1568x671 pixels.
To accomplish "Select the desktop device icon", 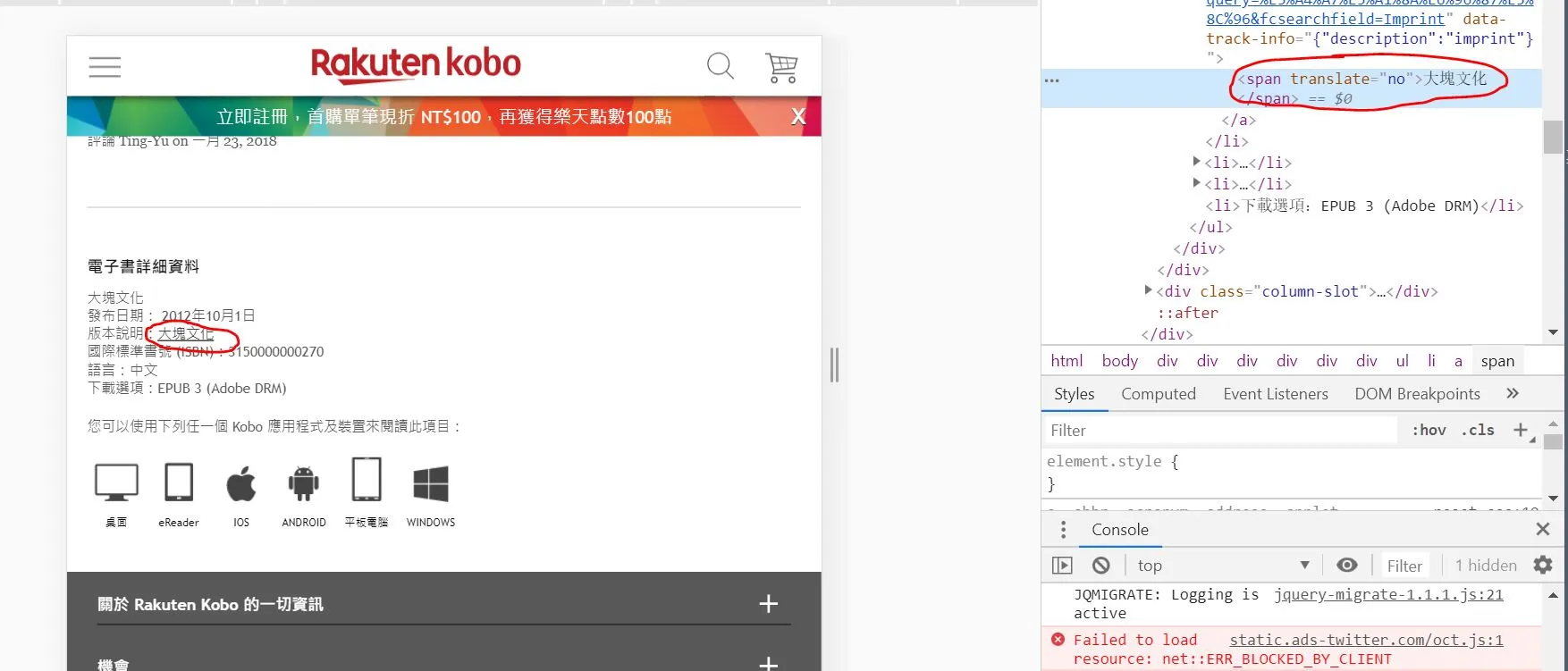I will (x=116, y=483).
